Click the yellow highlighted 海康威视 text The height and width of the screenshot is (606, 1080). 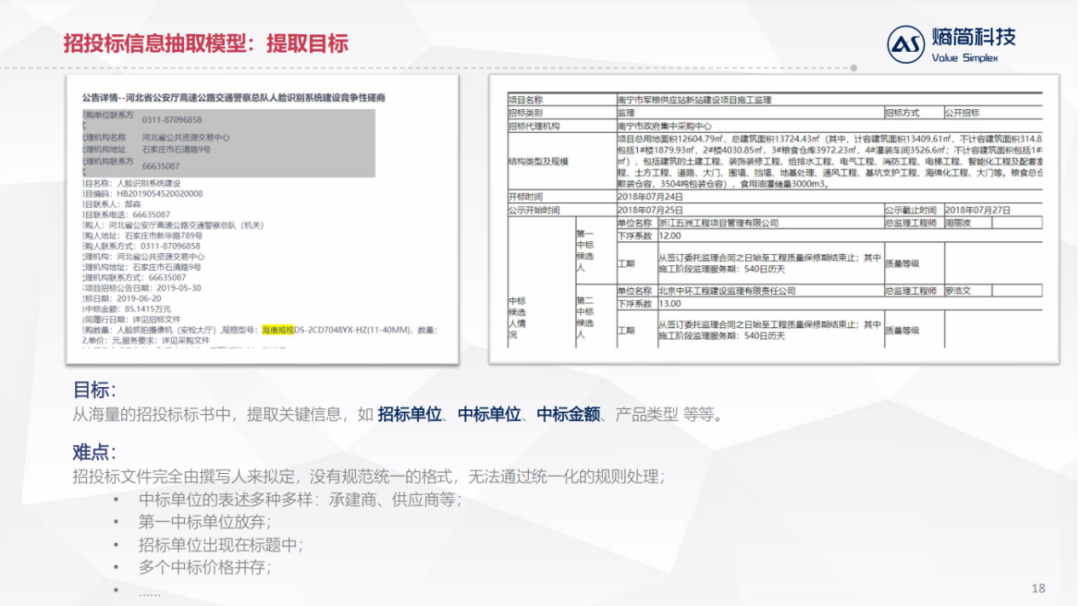(278, 330)
